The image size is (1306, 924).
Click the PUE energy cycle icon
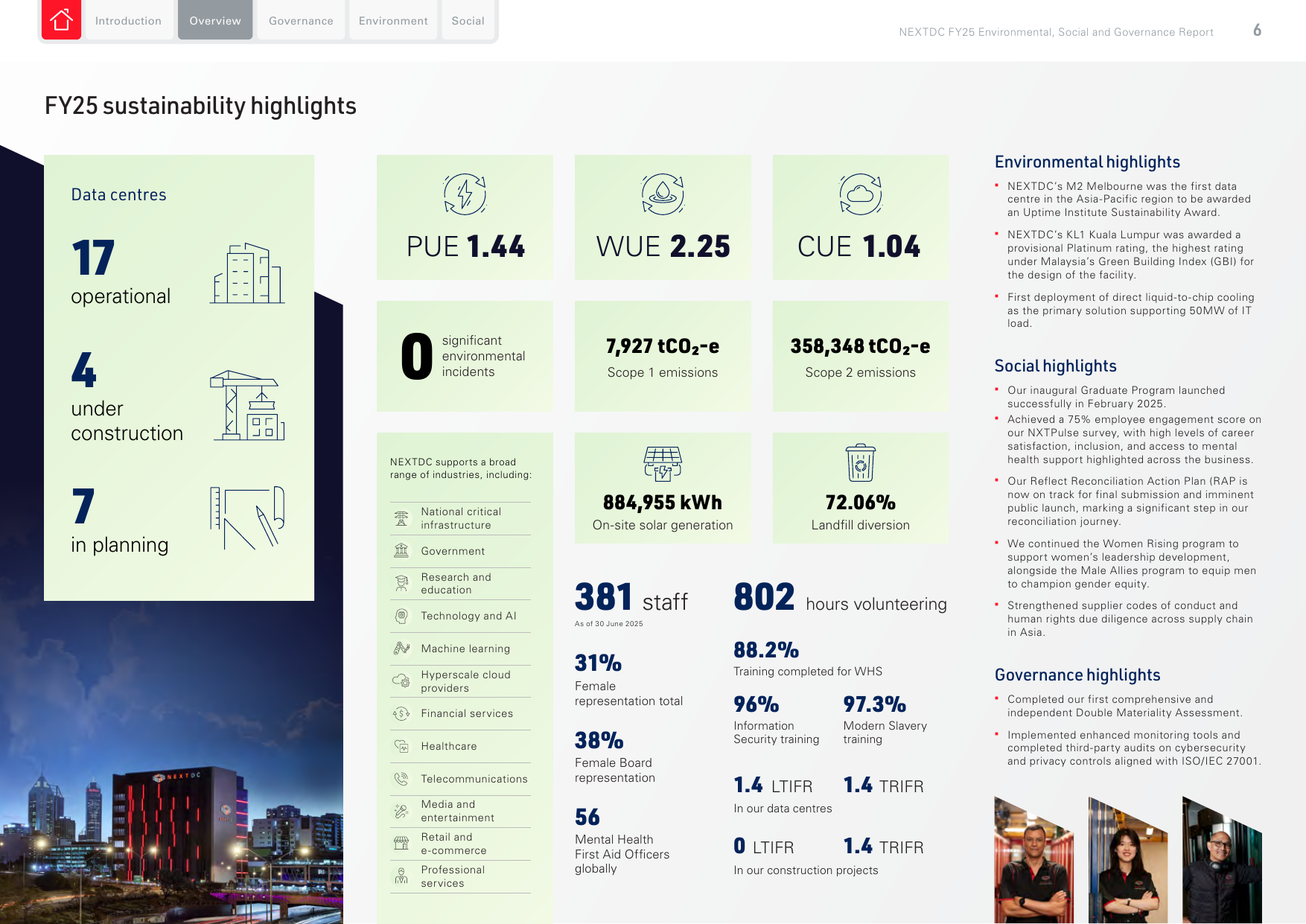(x=465, y=194)
